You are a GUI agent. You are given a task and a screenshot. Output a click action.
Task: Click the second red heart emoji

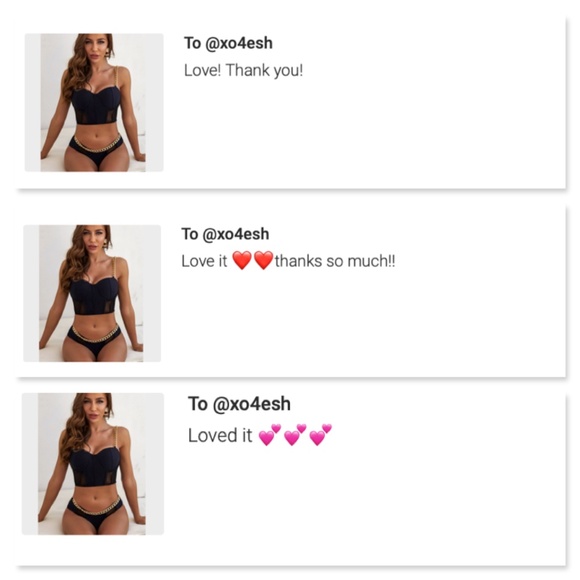(264, 260)
